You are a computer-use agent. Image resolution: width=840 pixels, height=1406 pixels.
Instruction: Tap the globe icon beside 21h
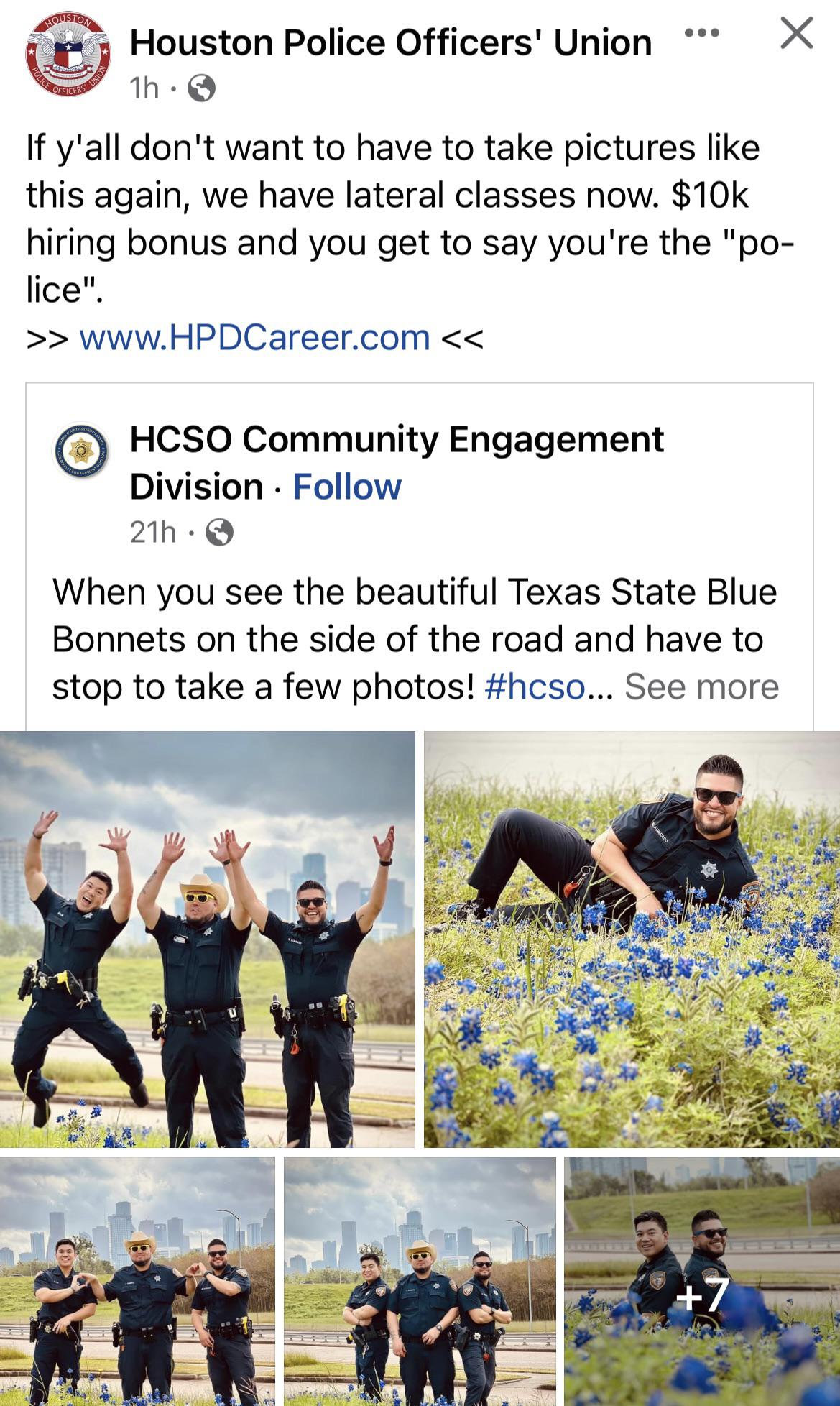219,533
